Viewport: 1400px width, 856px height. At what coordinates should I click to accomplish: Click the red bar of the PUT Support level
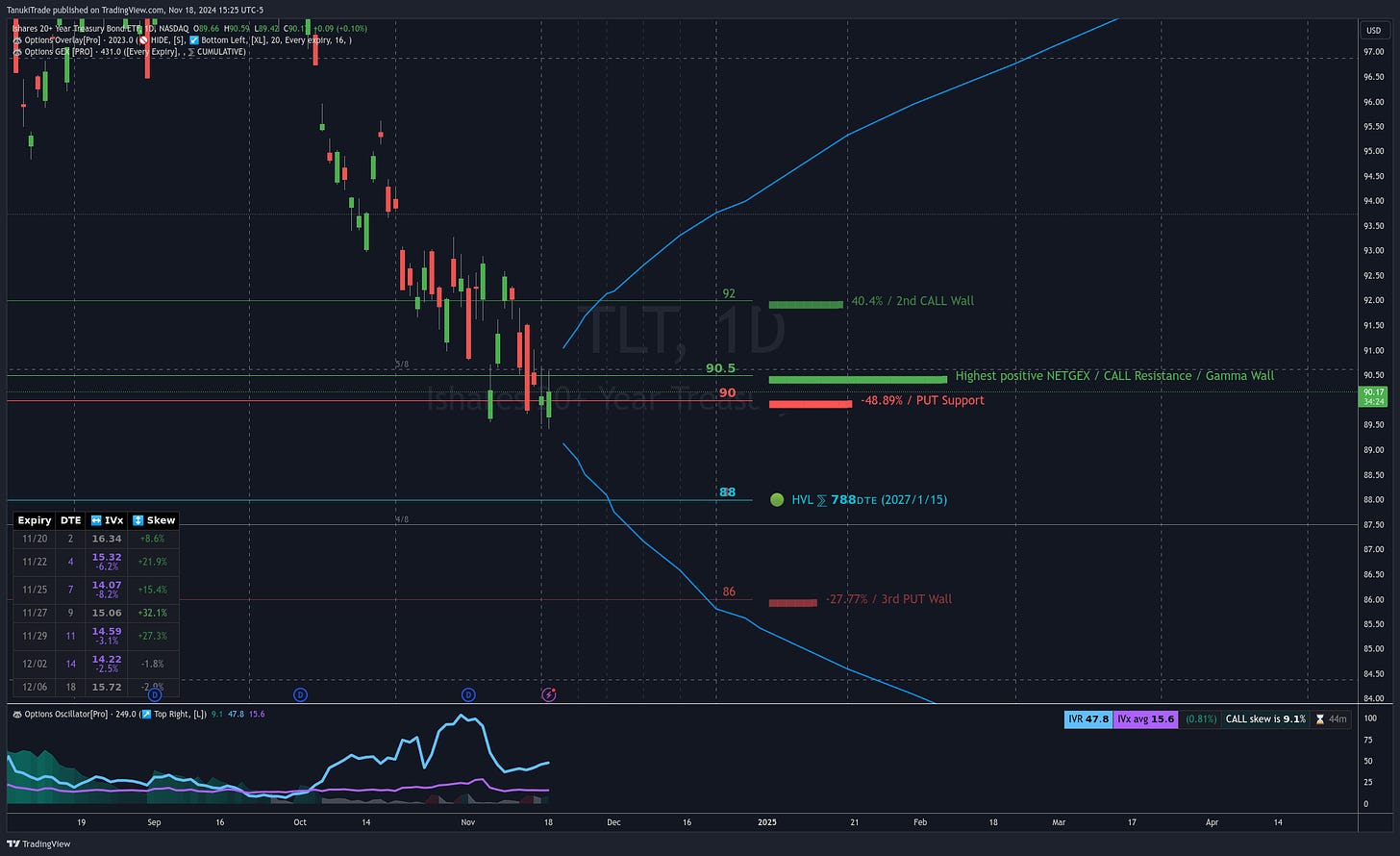point(811,404)
